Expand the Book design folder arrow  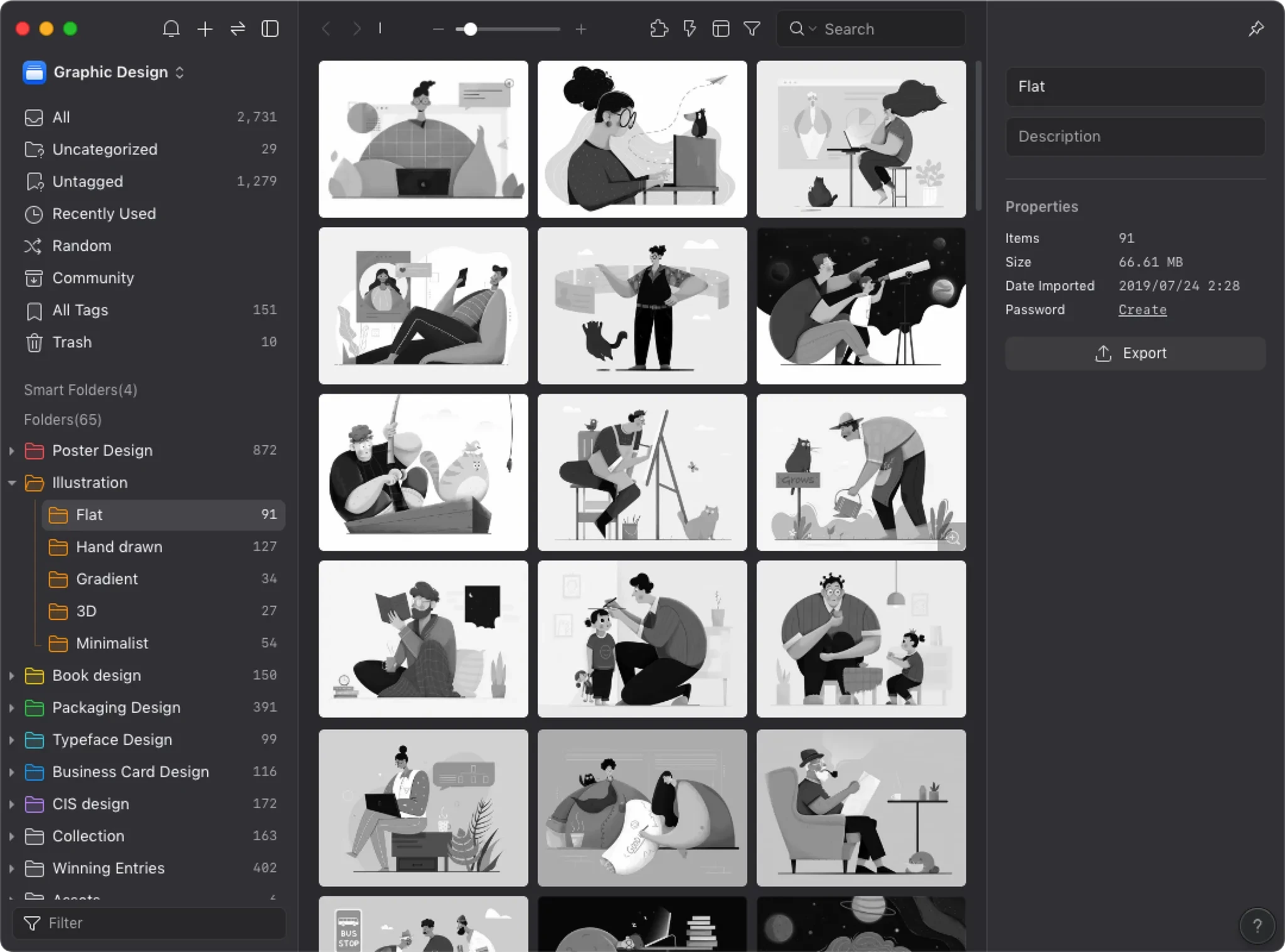pos(11,675)
